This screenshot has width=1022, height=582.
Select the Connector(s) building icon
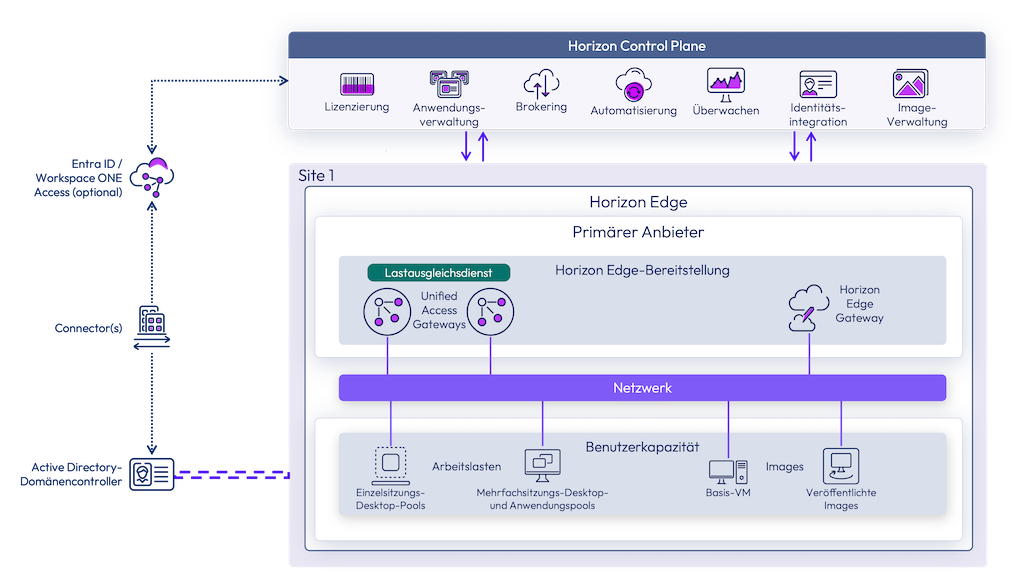coord(152,328)
